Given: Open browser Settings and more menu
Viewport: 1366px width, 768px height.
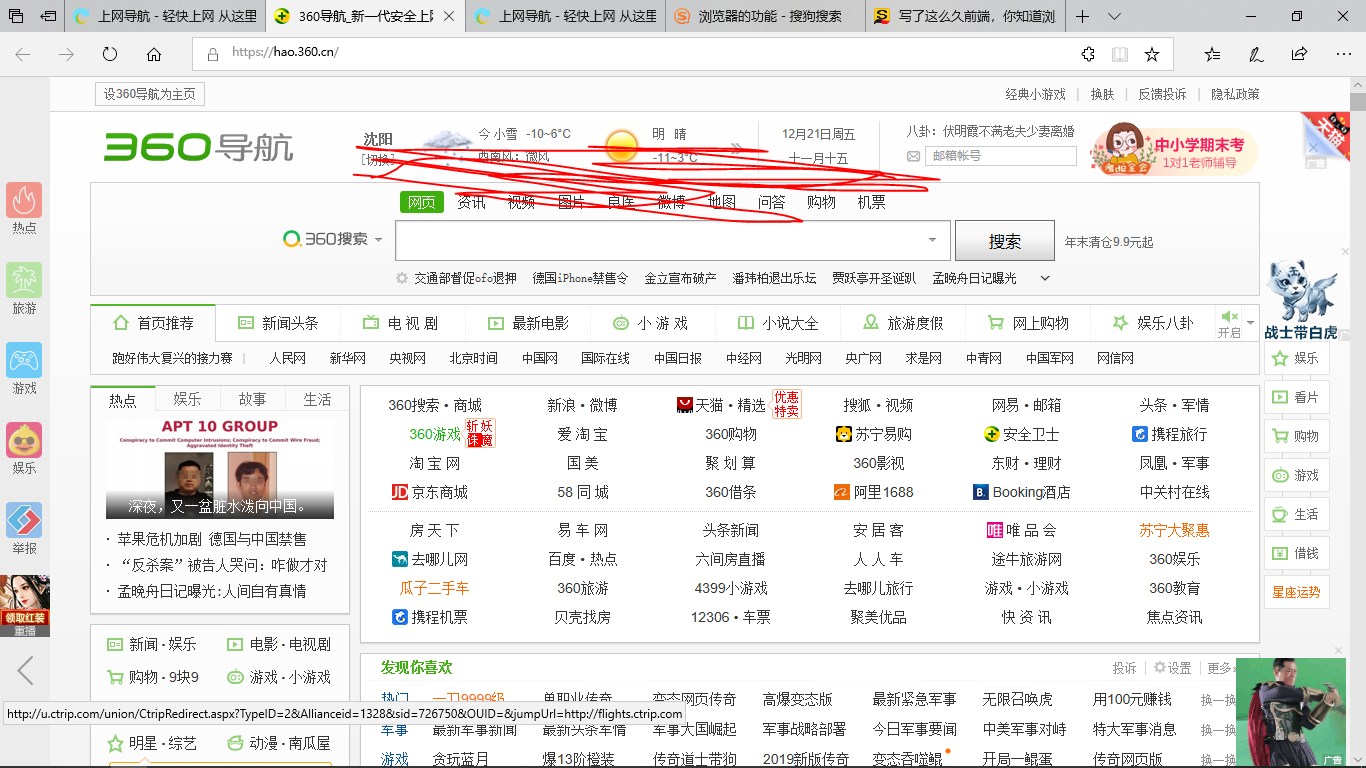Looking at the screenshot, I should [x=1343, y=54].
